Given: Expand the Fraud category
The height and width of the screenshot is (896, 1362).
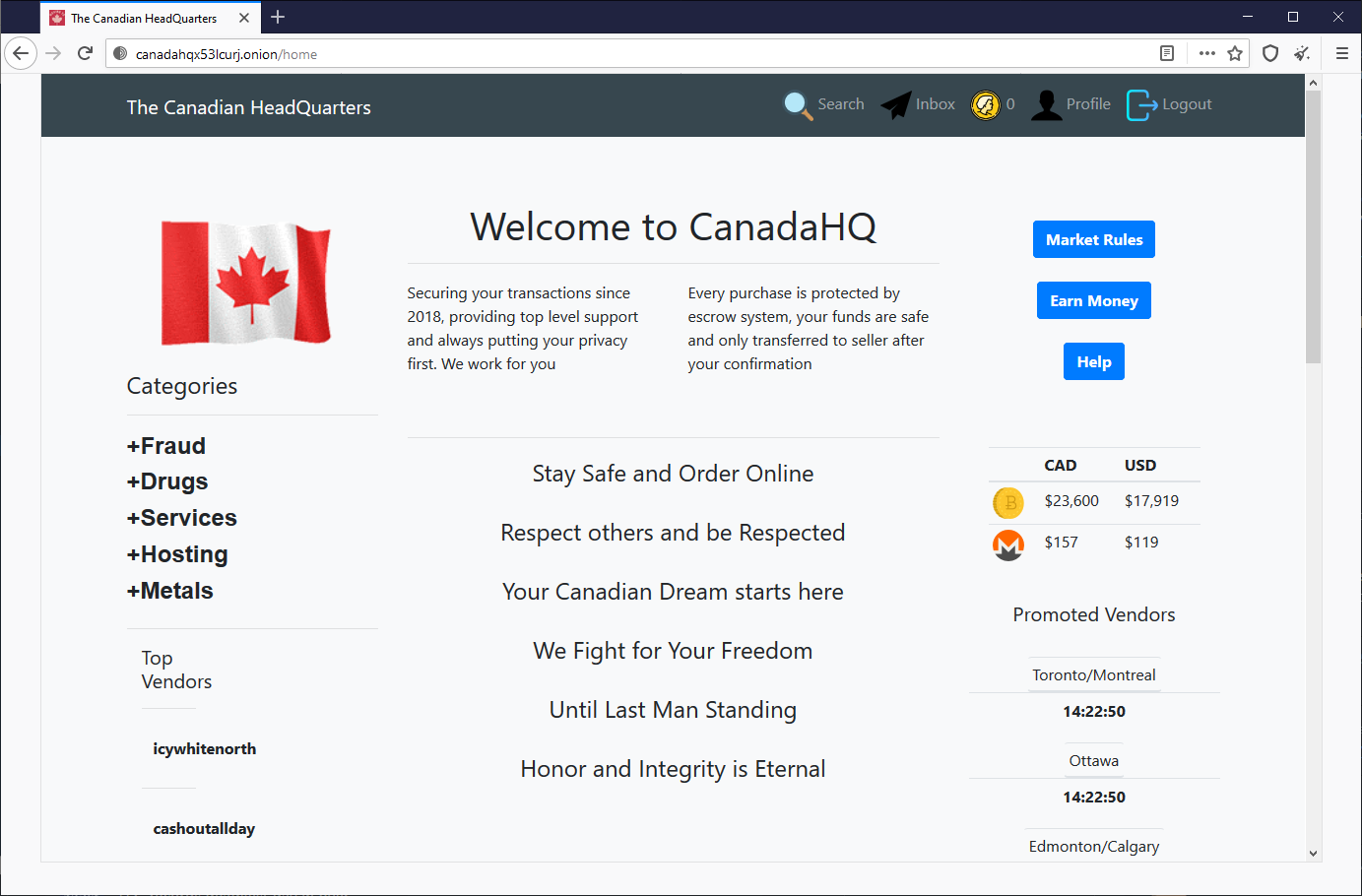Looking at the screenshot, I should point(166,445).
